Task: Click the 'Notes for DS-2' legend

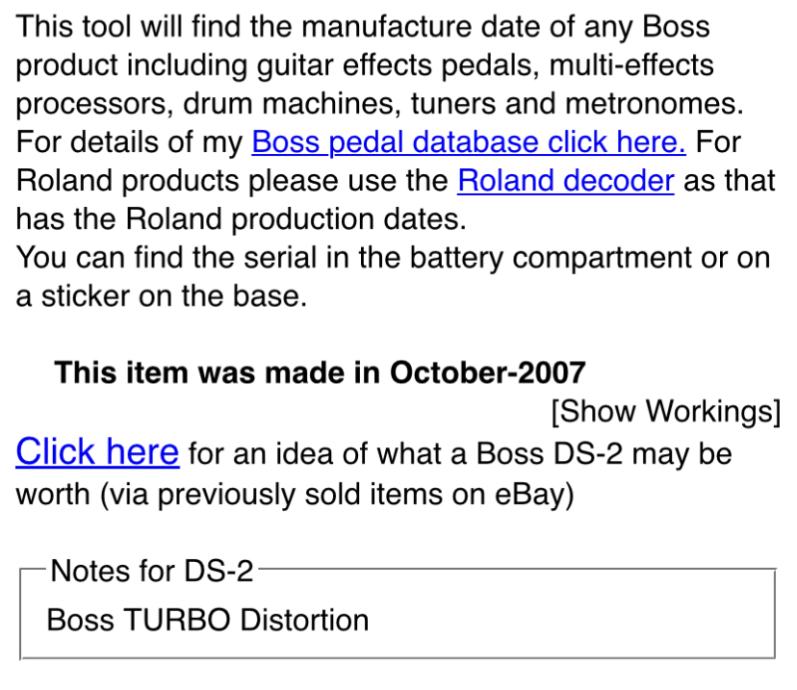Action: click(x=150, y=573)
